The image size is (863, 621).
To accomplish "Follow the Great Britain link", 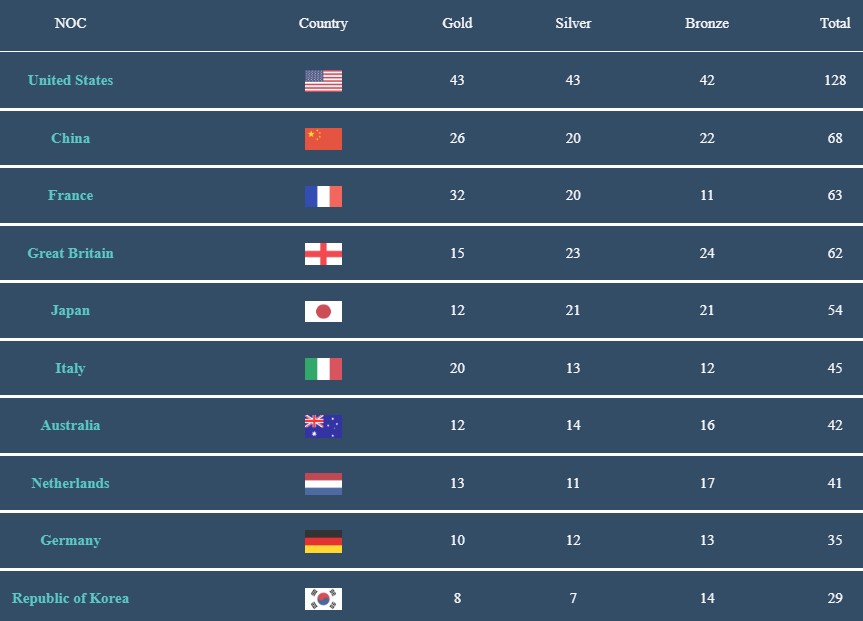I will click(70, 253).
